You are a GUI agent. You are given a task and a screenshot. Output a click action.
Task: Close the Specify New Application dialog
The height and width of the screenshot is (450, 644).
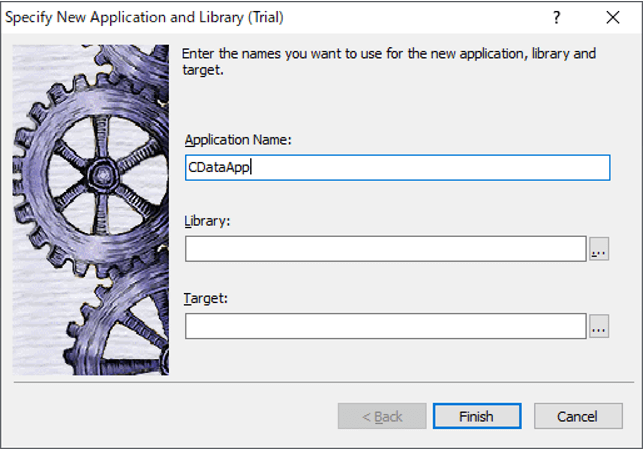point(612,17)
